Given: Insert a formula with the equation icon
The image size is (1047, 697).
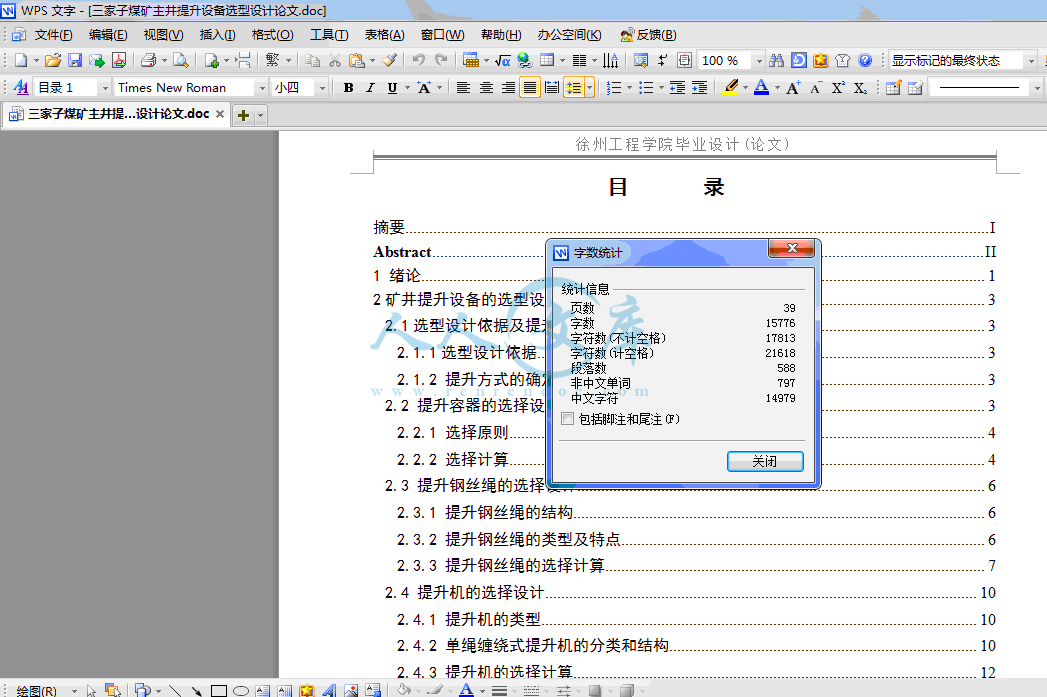Looking at the screenshot, I should pos(503,61).
